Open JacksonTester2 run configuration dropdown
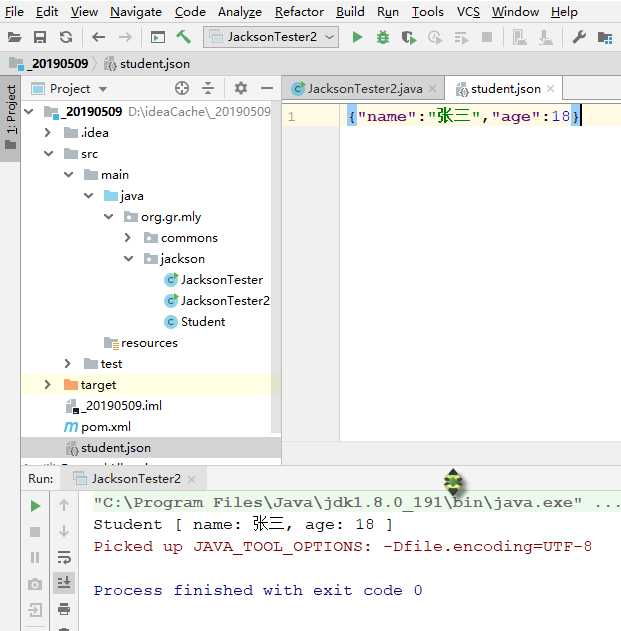 pos(271,37)
